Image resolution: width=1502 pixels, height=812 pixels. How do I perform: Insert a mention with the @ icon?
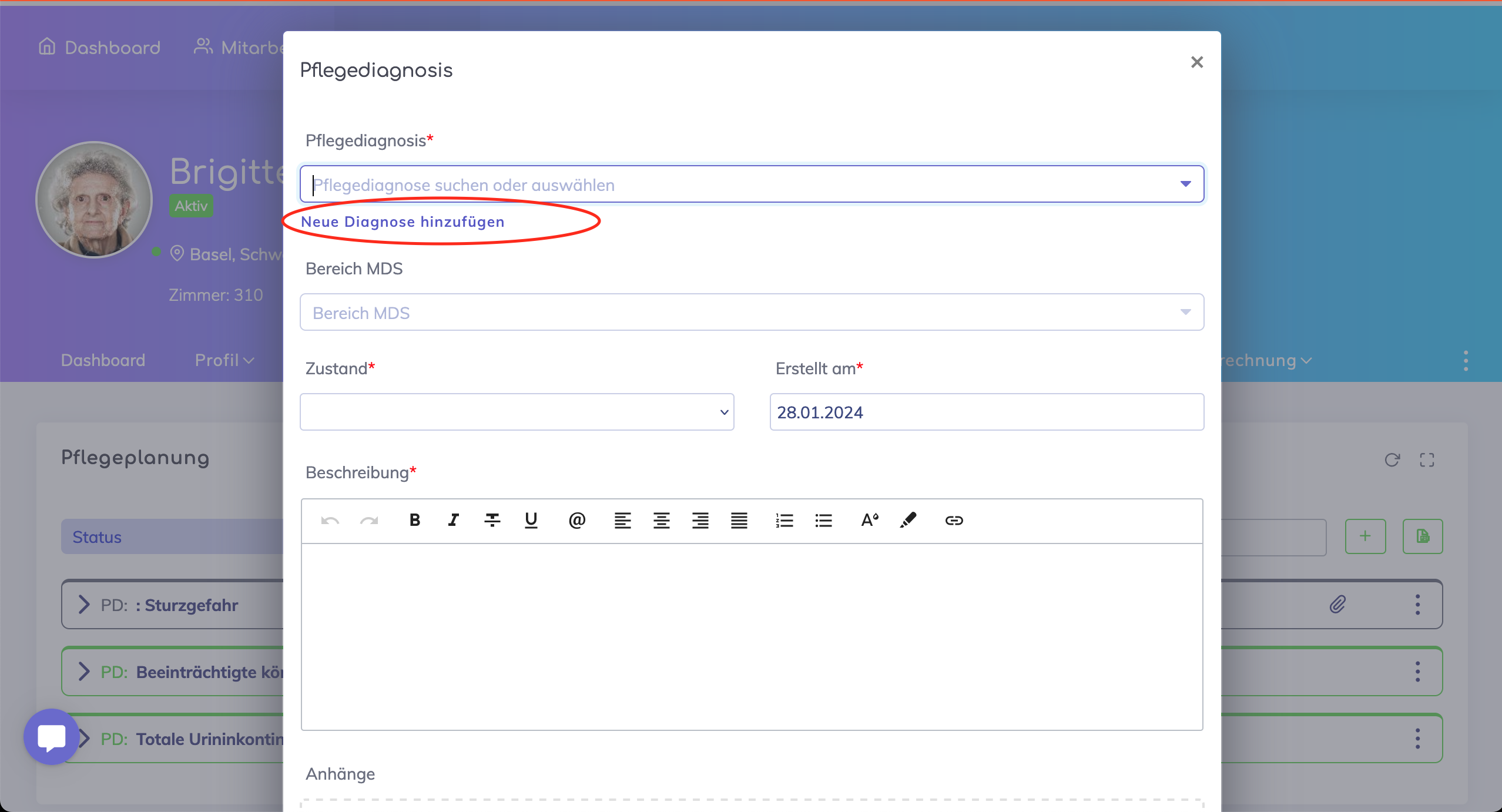click(576, 520)
